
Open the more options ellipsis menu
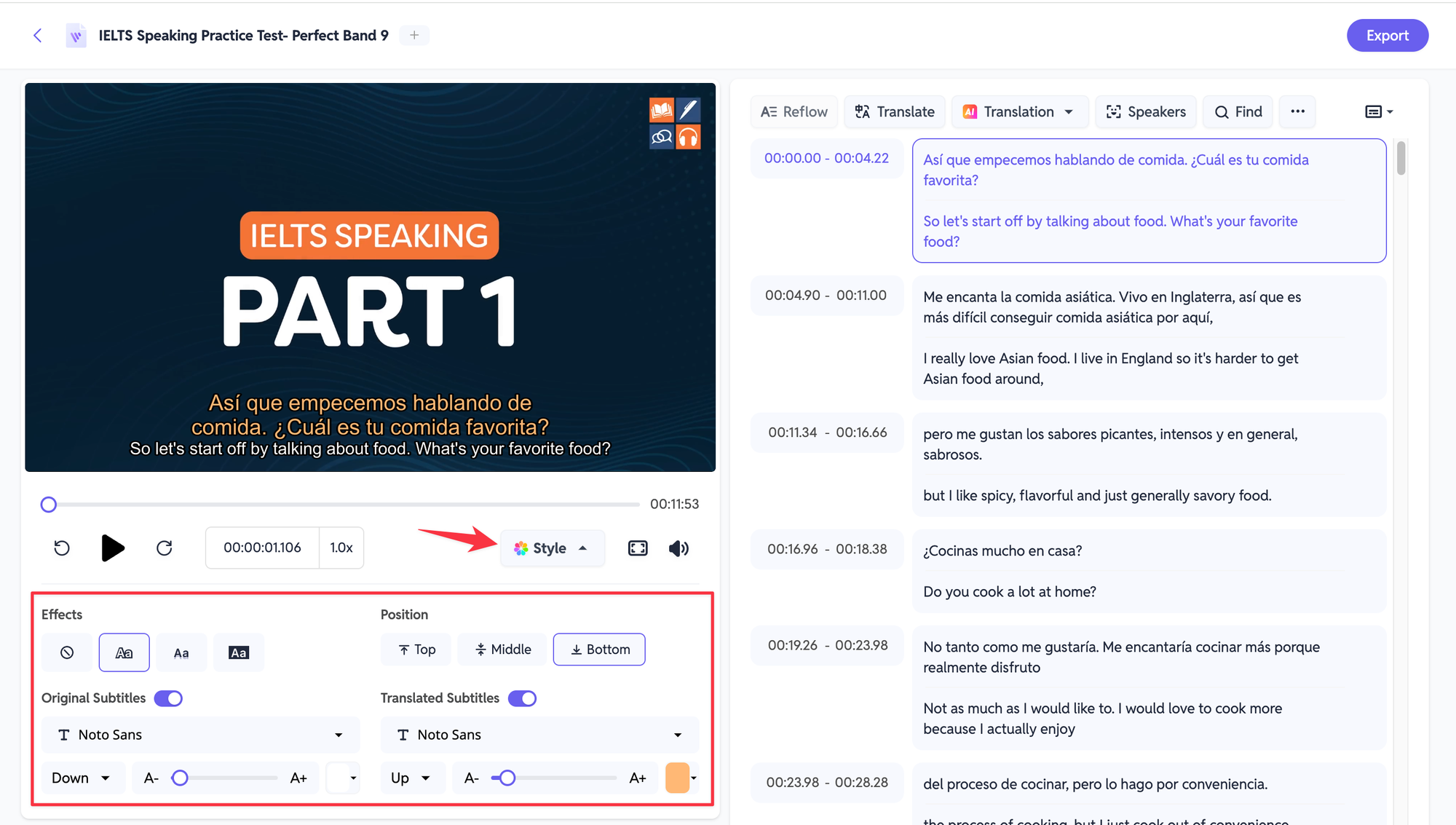pyautogui.click(x=1297, y=111)
